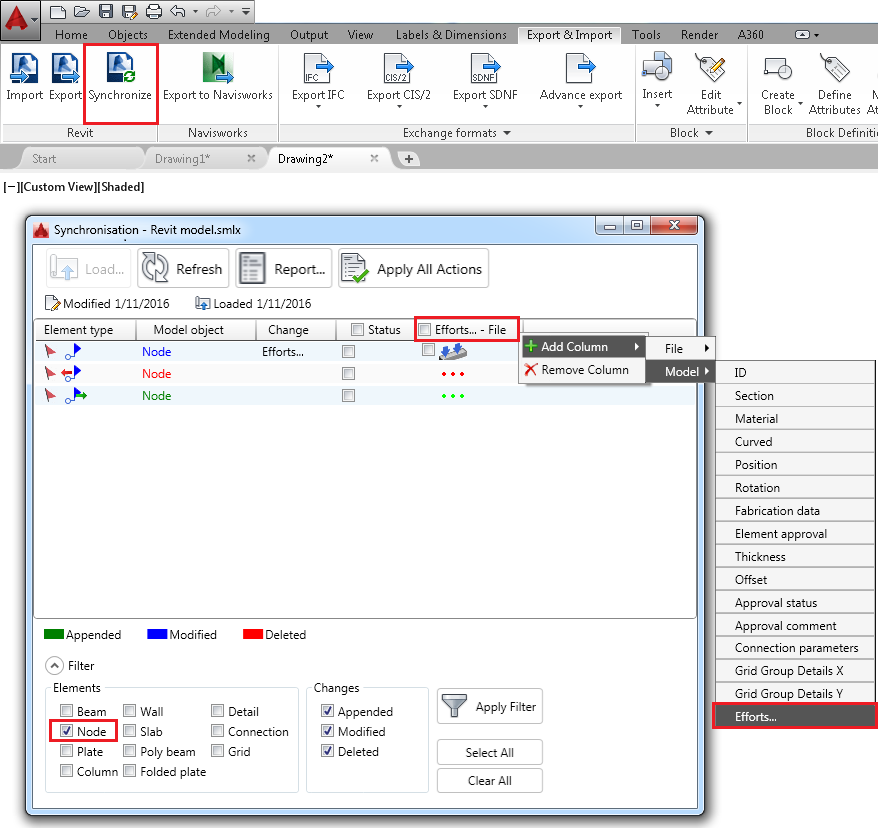Tick the Status checkbox of green Node row
This screenshot has height=828, width=878.
pyautogui.click(x=348, y=396)
